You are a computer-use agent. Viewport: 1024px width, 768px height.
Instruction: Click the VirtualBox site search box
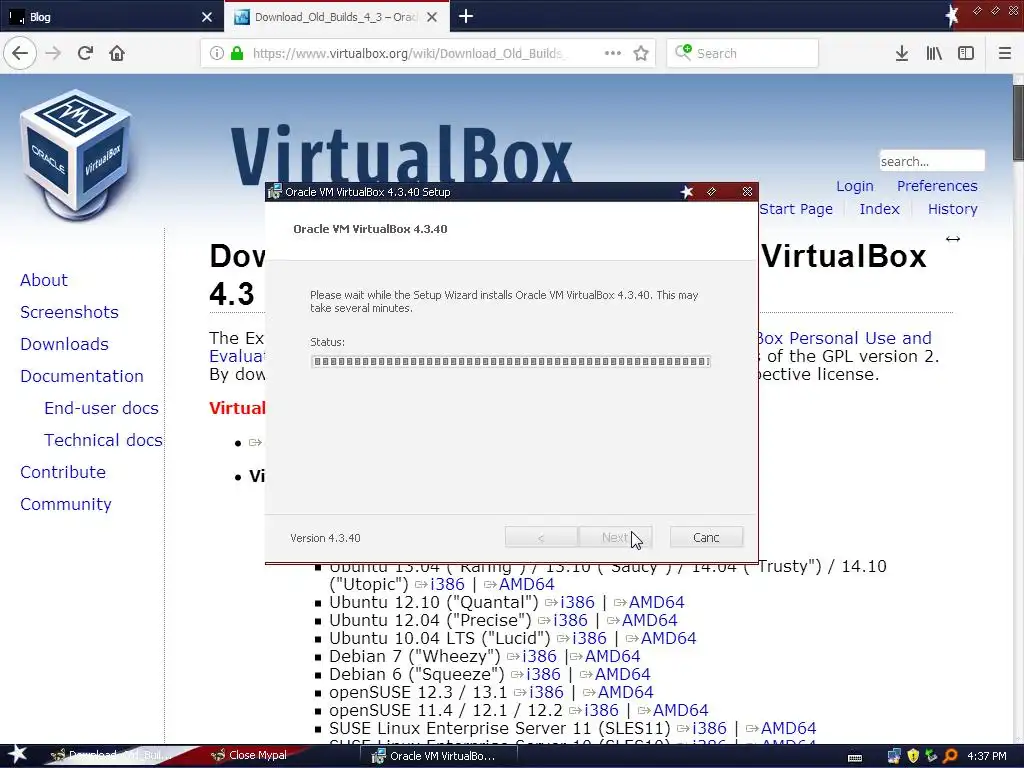coord(932,161)
